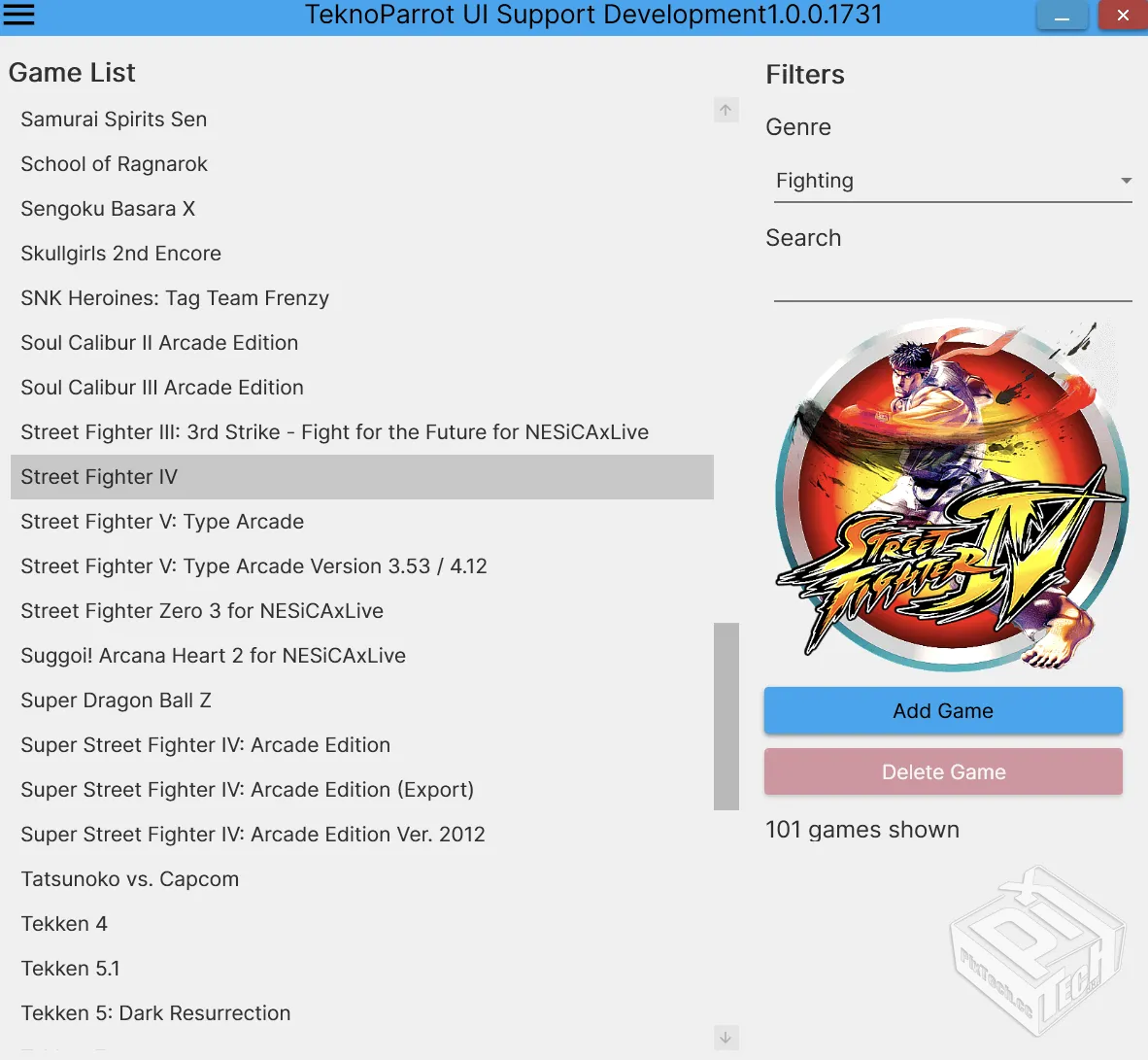Close the TeknoParrot window
1148x1060 pixels.
pyautogui.click(x=1123, y=17)
